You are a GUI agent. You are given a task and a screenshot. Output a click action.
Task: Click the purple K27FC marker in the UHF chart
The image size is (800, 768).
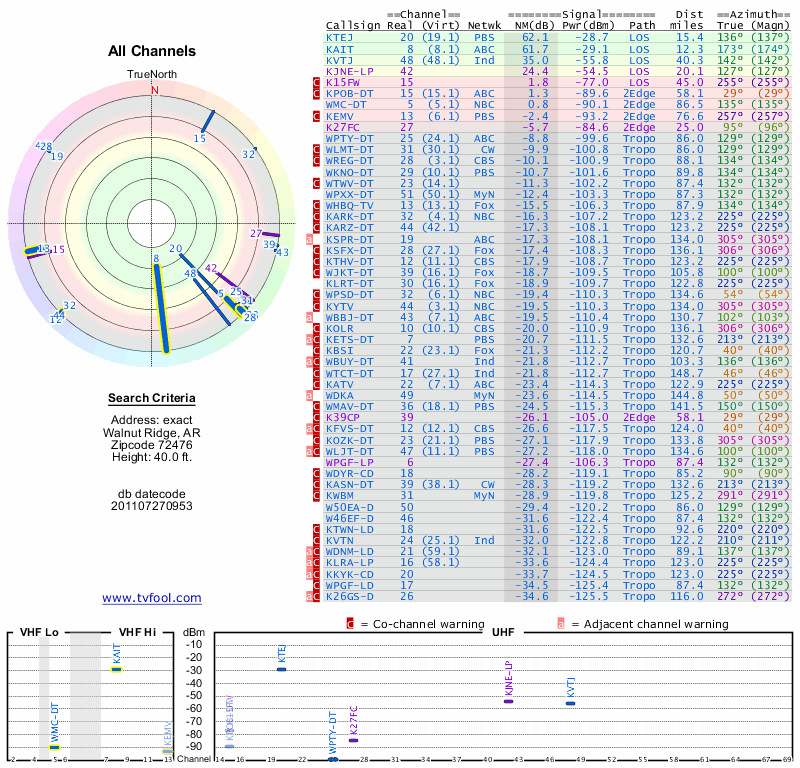pos(353,739)
